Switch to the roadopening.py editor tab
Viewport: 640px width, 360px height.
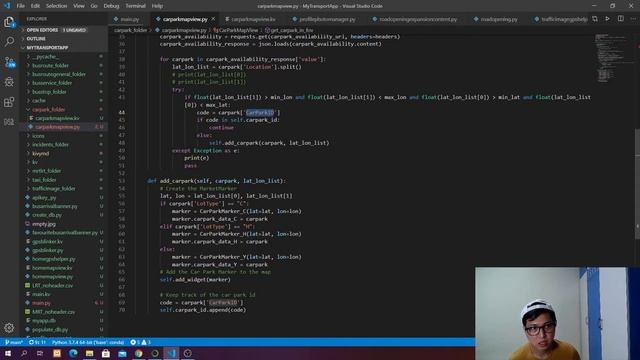[x=499, y=19]
